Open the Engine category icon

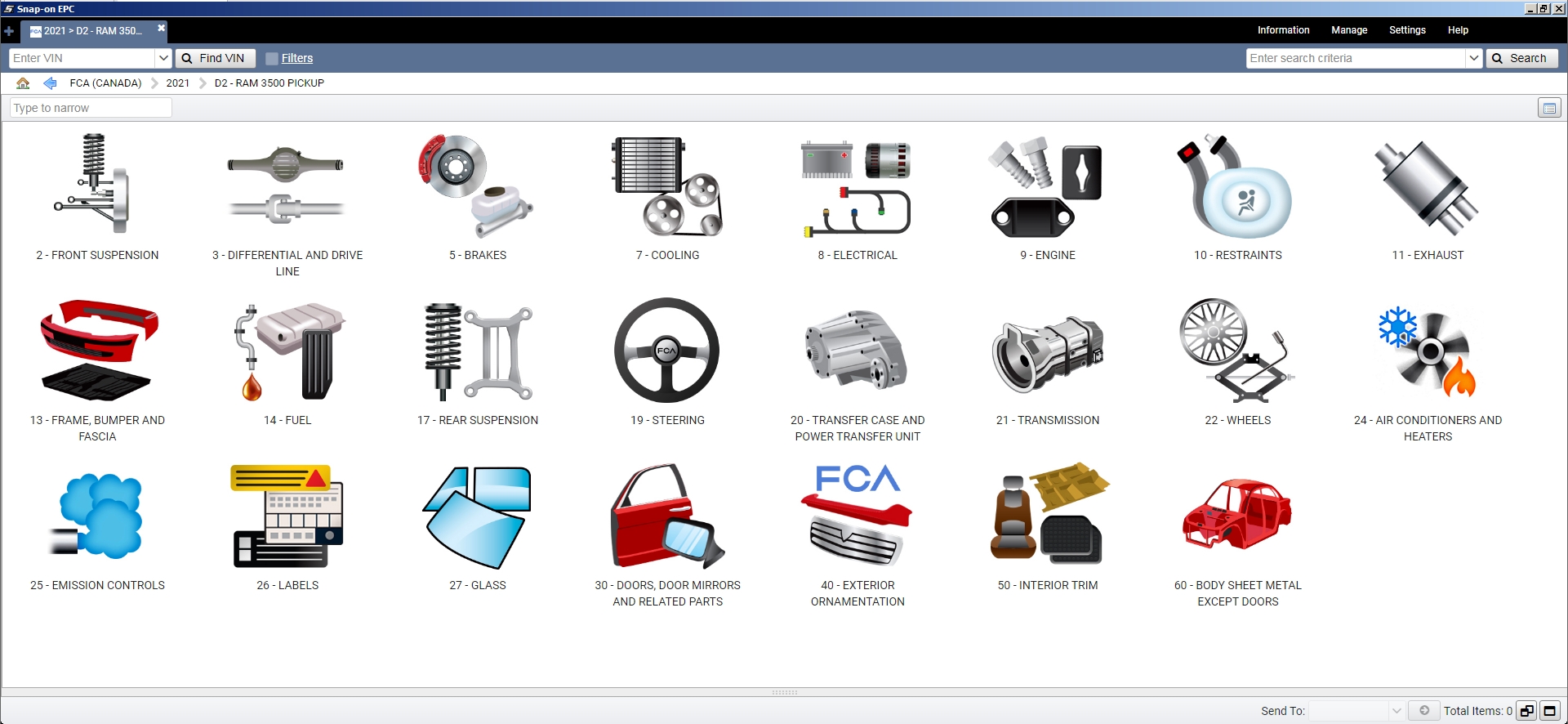1047,186
